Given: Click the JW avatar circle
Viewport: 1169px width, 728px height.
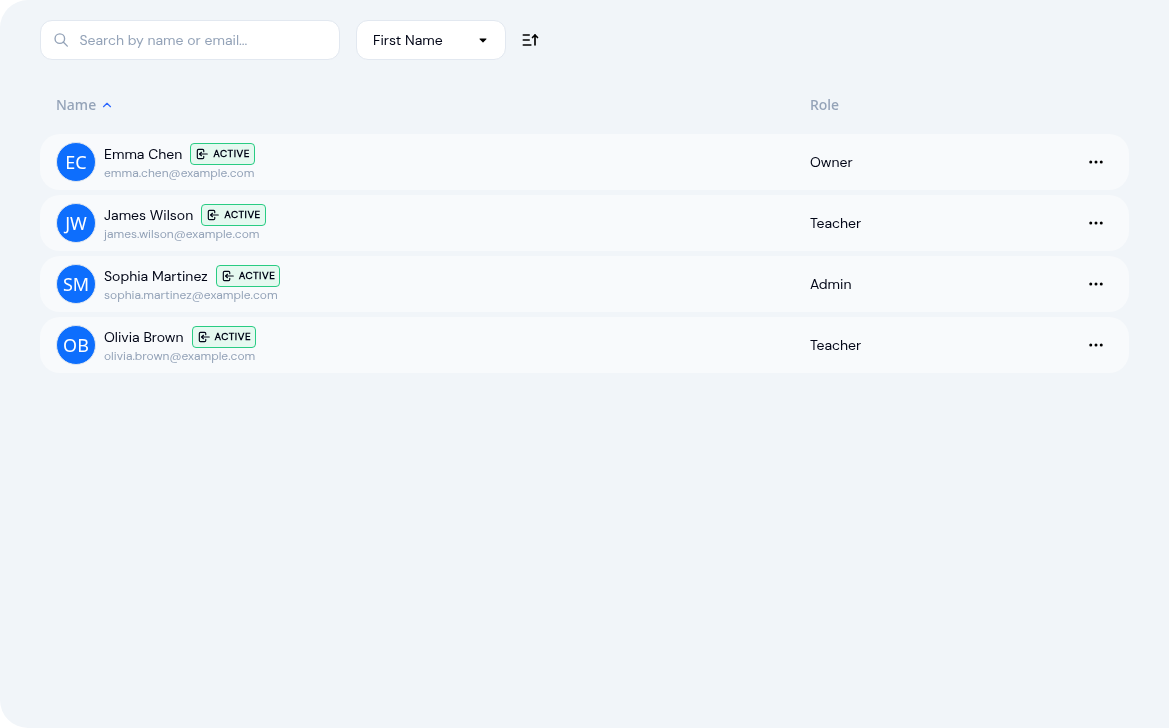Looking at the screenshot, I should [76, 223].
